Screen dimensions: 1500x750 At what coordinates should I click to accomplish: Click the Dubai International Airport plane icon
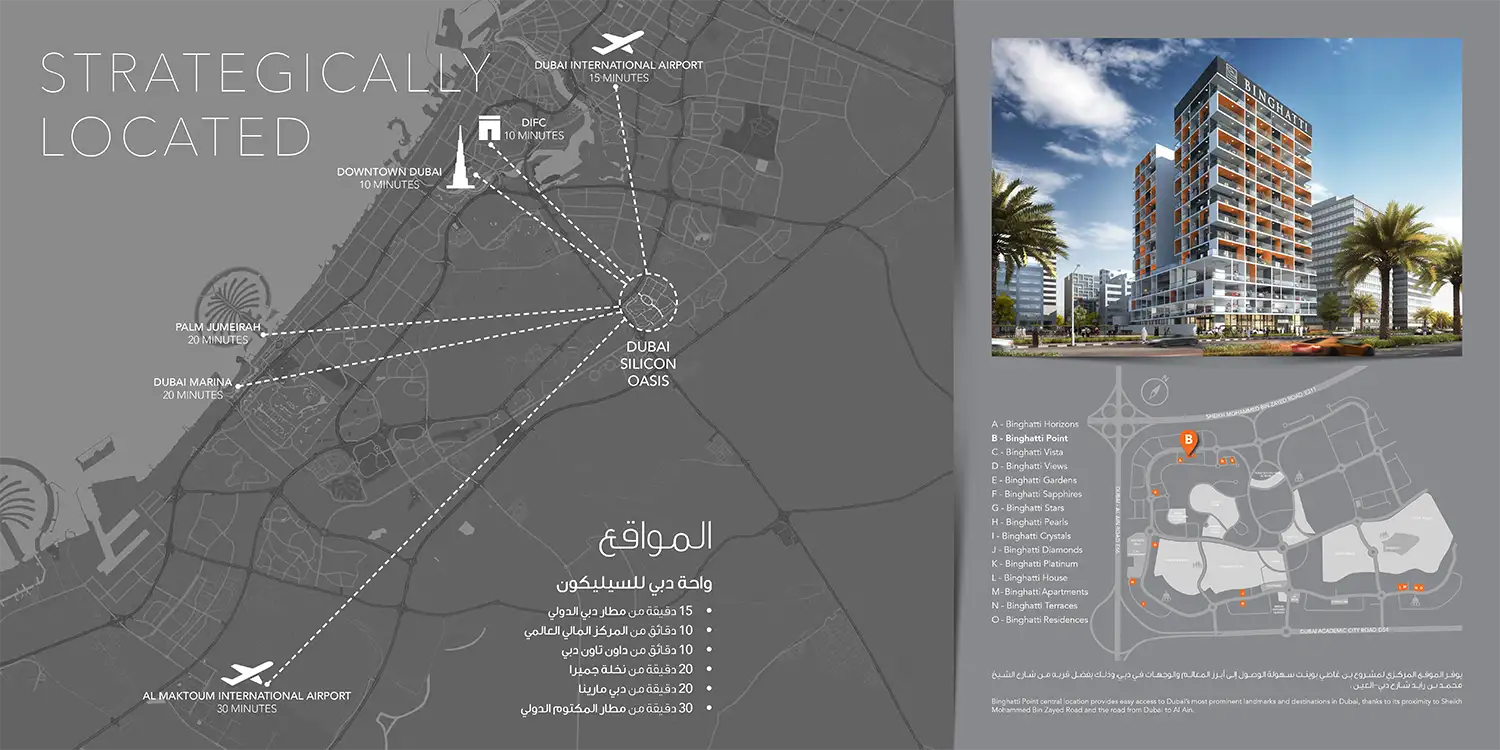tap(618, 44)
